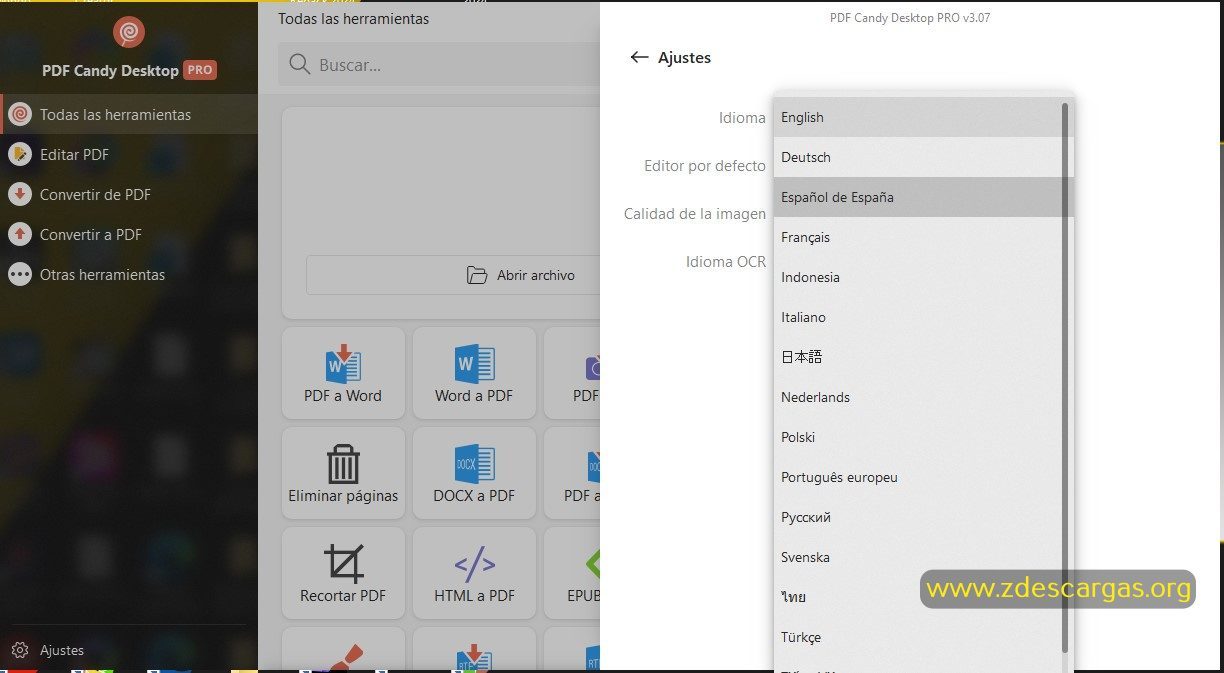Open Ajustes from the sidebar bottom
This screenshot has width=1224, height=673.
click(129, 650)
